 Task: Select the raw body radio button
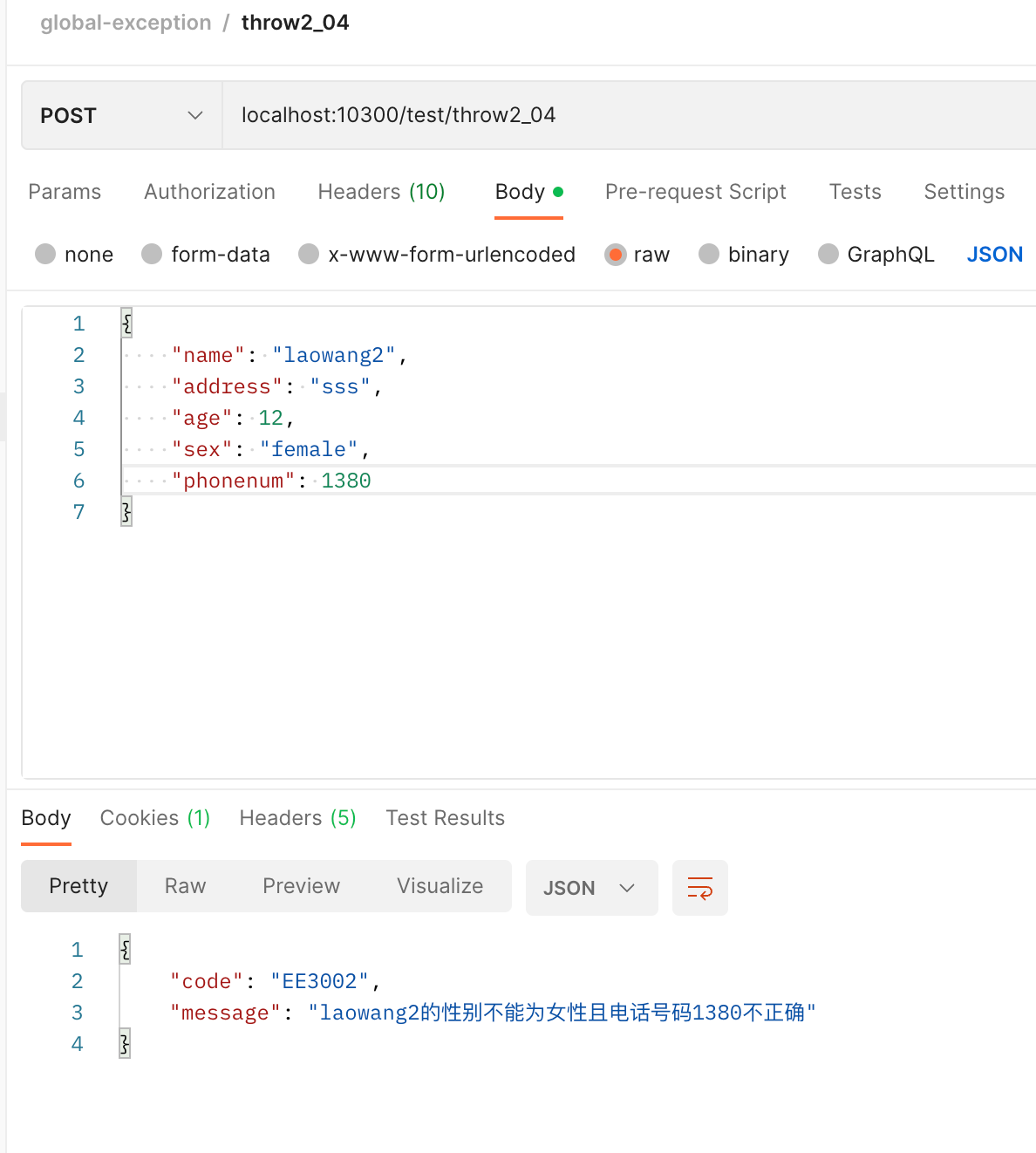tap(616, 255)
